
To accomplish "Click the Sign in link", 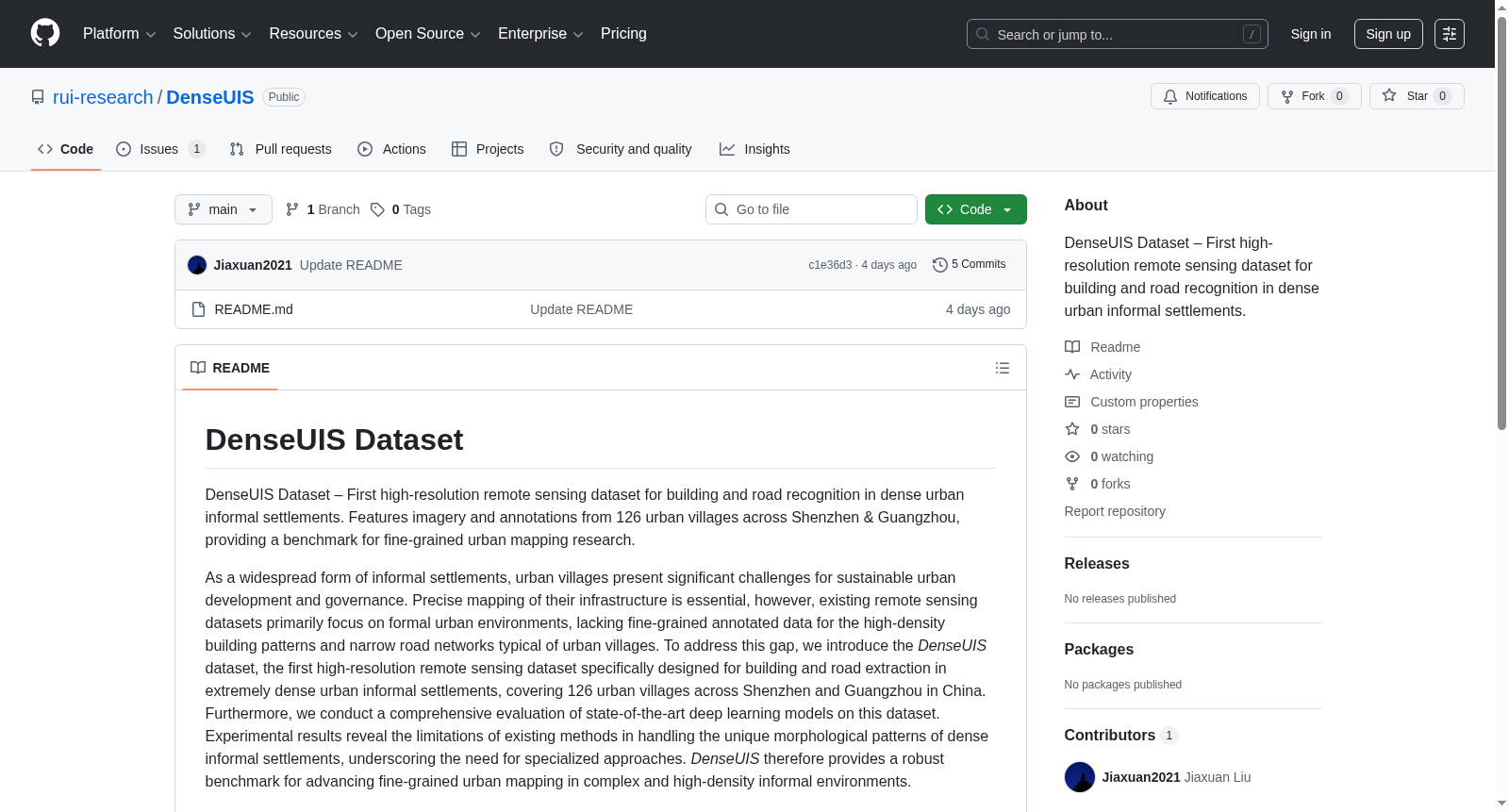I will pos(1311,34).
